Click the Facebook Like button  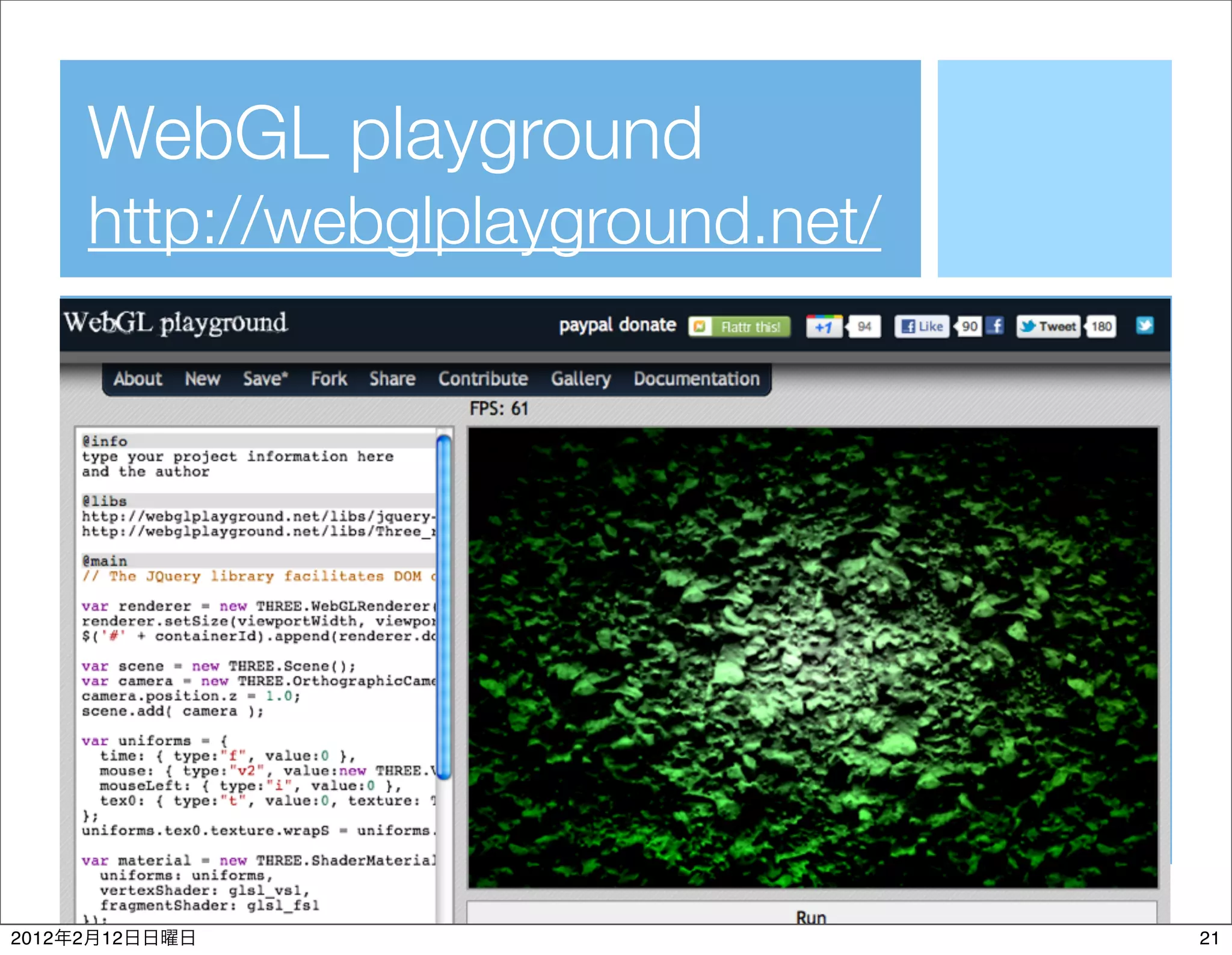[922, 326]
